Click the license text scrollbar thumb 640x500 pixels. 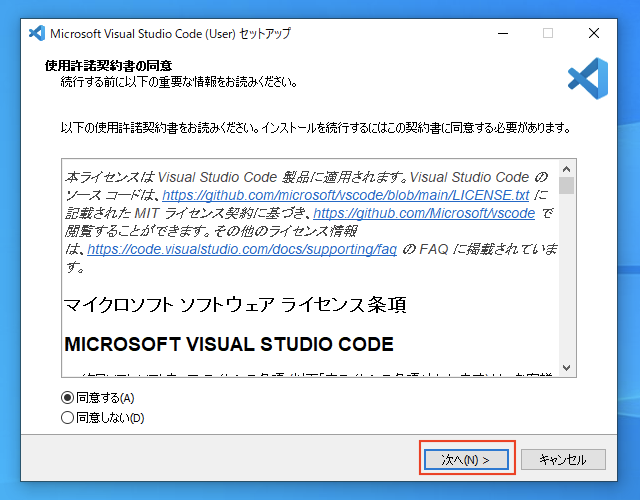567,185
